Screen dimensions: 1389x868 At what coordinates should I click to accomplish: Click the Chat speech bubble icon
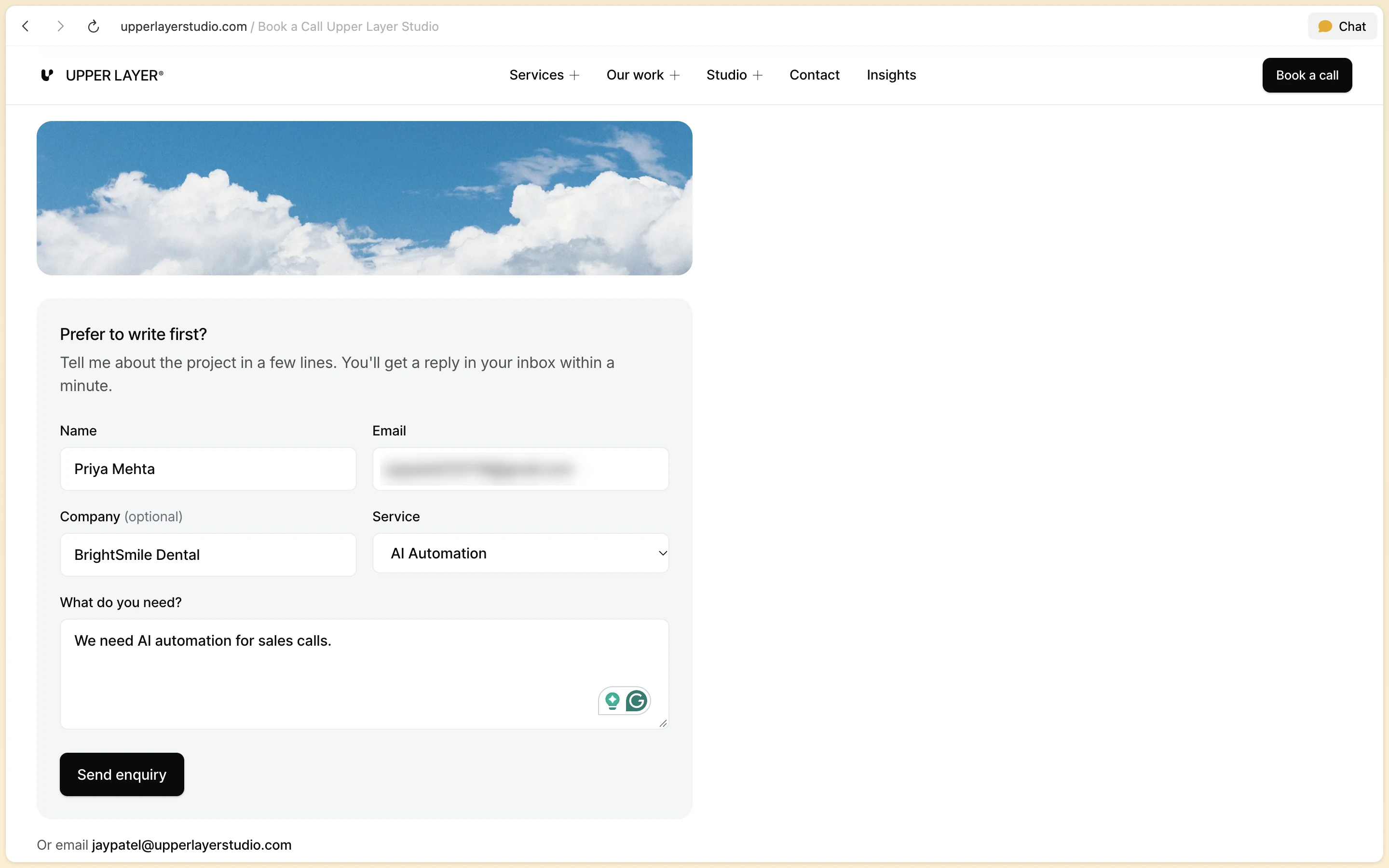[x=1325, y=27]
